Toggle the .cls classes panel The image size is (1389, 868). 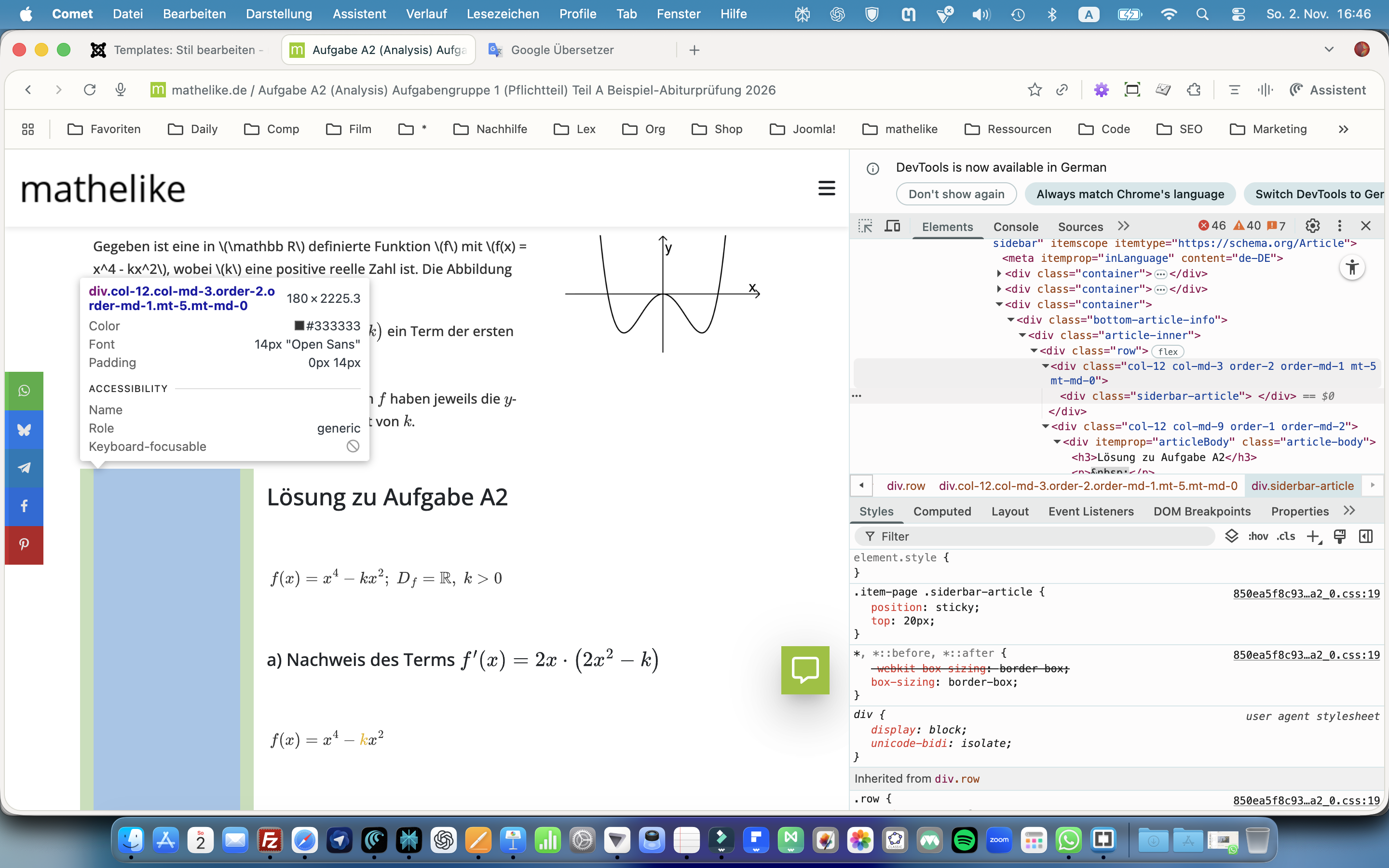1286,536
